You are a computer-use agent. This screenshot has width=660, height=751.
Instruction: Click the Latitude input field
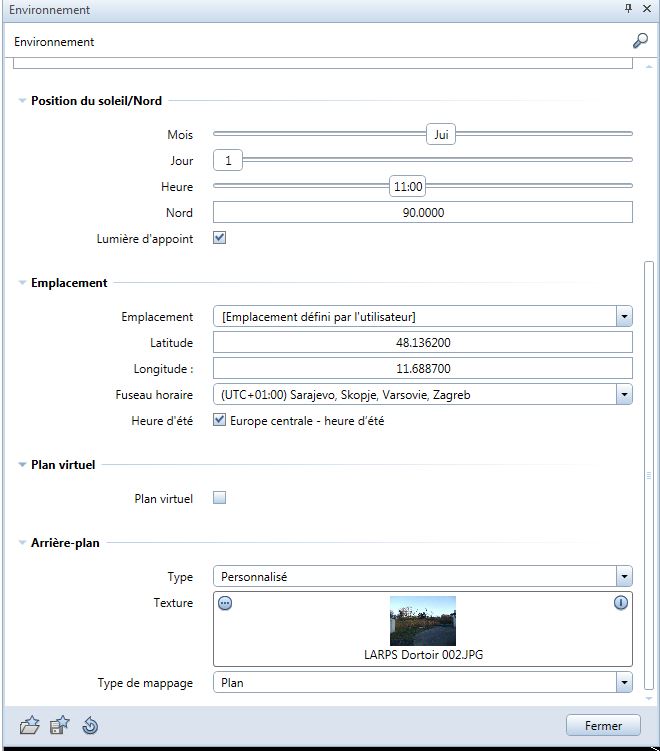[x=423, y=342]
